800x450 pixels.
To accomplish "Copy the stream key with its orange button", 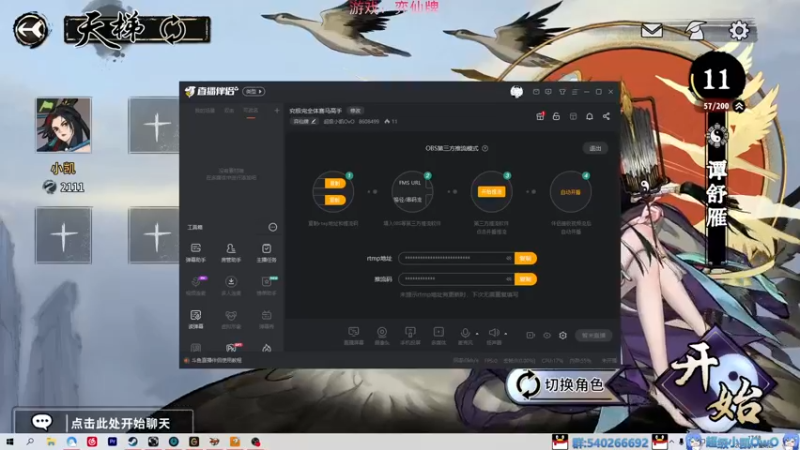I will [x=525, y=279].
